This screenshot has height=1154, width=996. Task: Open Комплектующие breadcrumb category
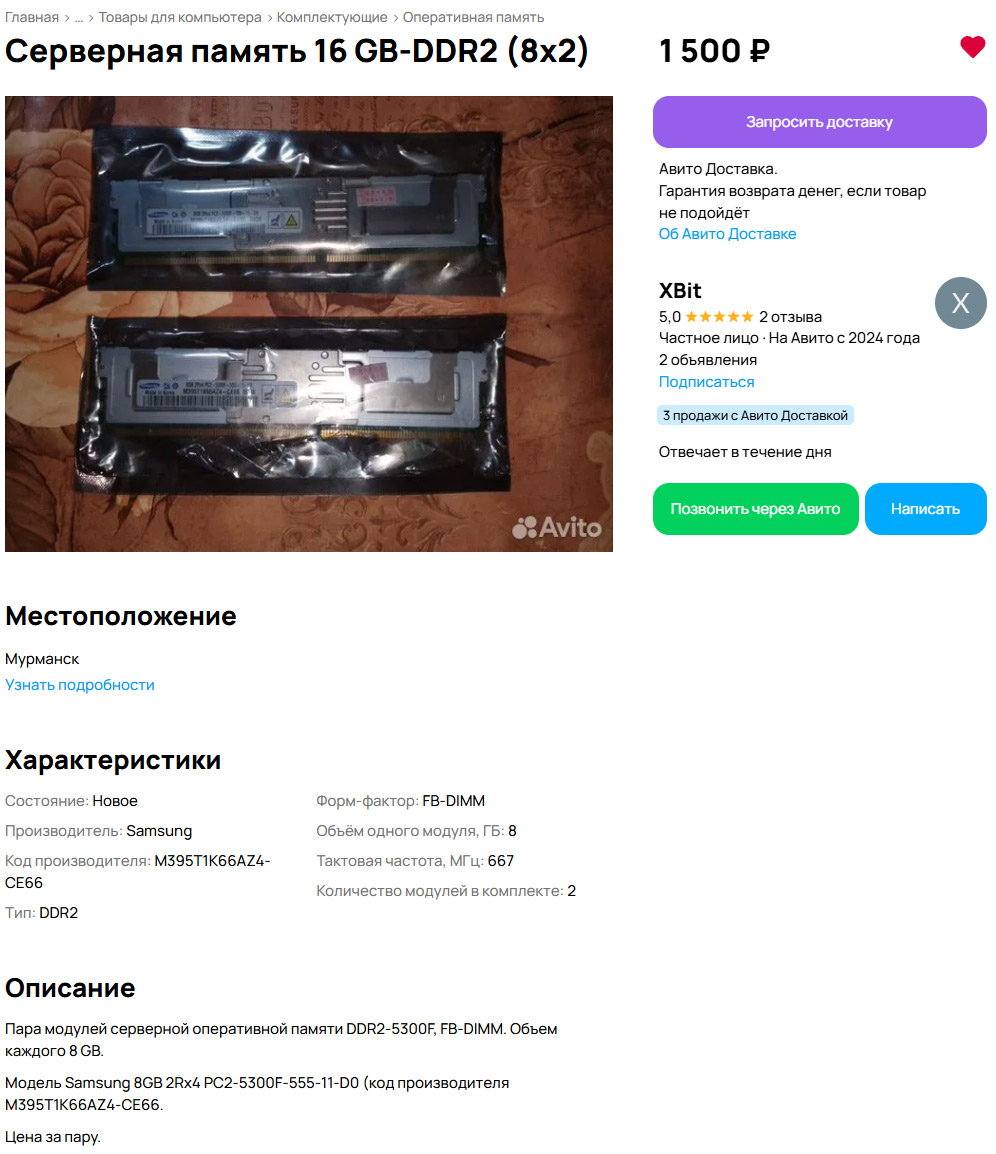tap(332, 17)
